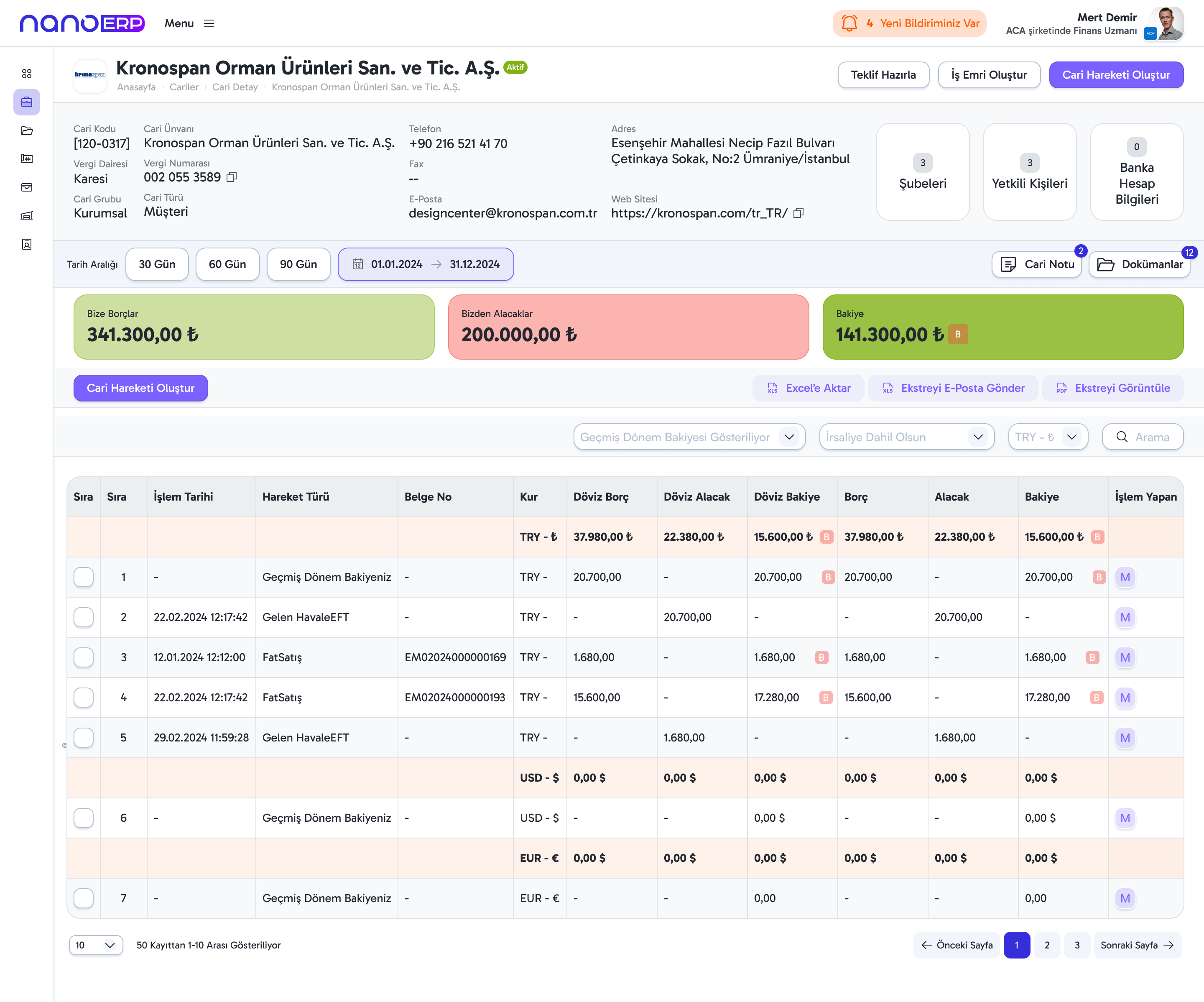Click the dashboard grid sidebar icon
The height and width of the screenshot is (1002, 1204).
26,74
